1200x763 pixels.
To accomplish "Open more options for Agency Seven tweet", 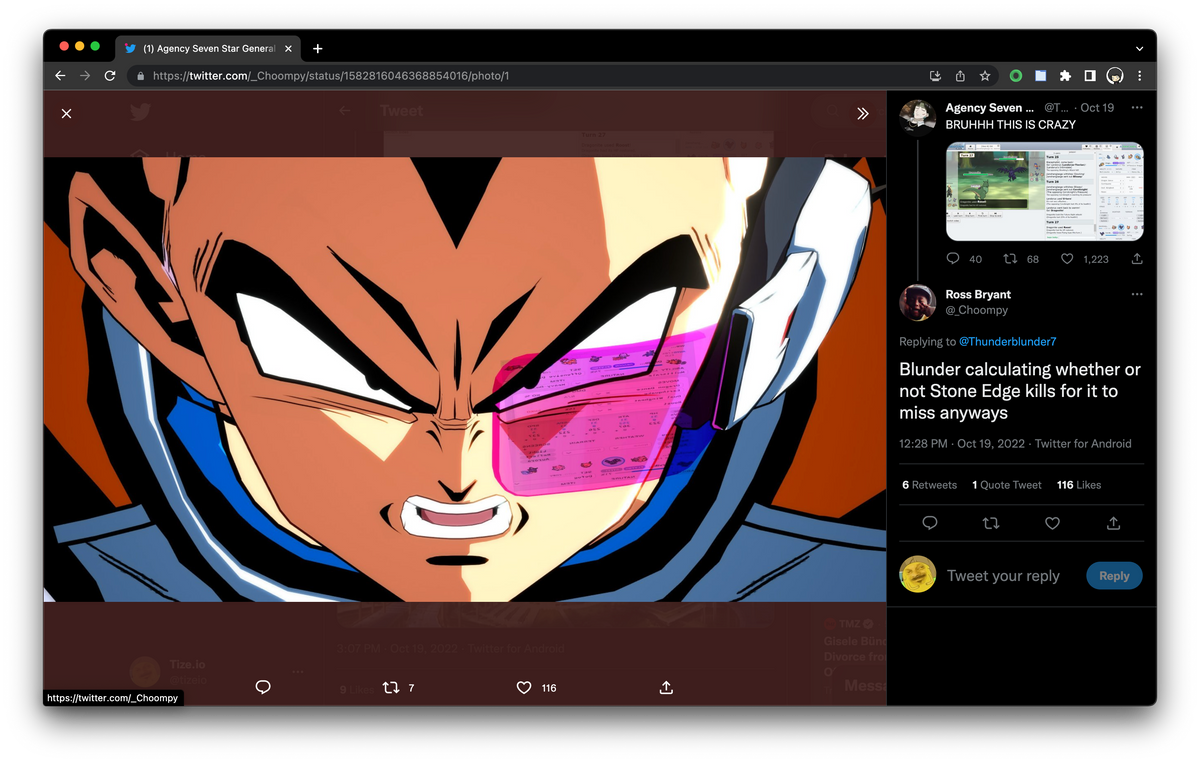I will (x=1136, y=108).
